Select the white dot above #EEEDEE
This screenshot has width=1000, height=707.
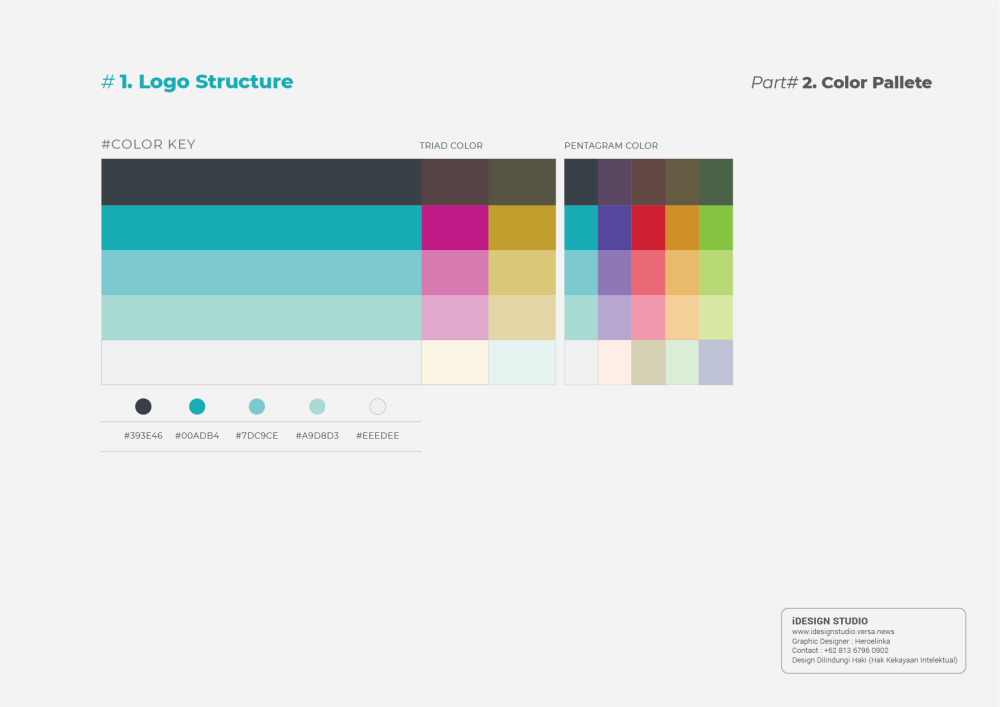click(x=377, y=406)
